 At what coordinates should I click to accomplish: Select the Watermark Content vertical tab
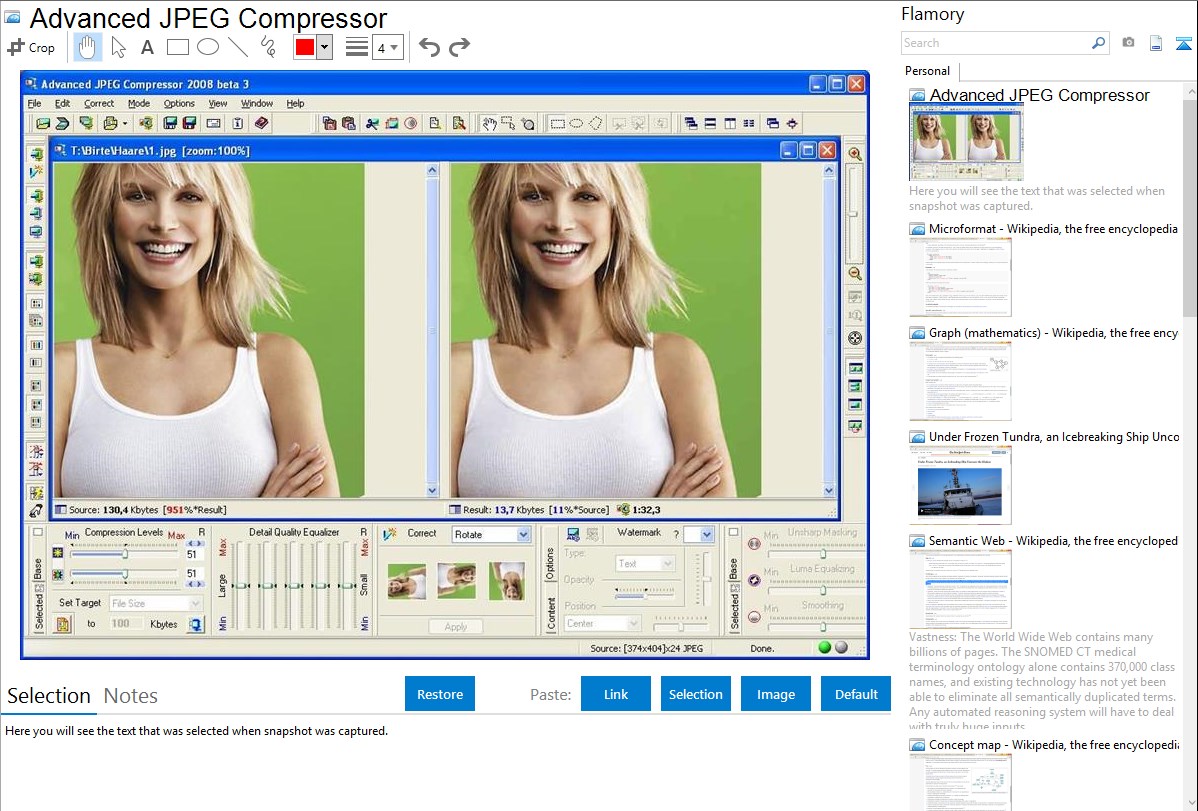(551, 614)
